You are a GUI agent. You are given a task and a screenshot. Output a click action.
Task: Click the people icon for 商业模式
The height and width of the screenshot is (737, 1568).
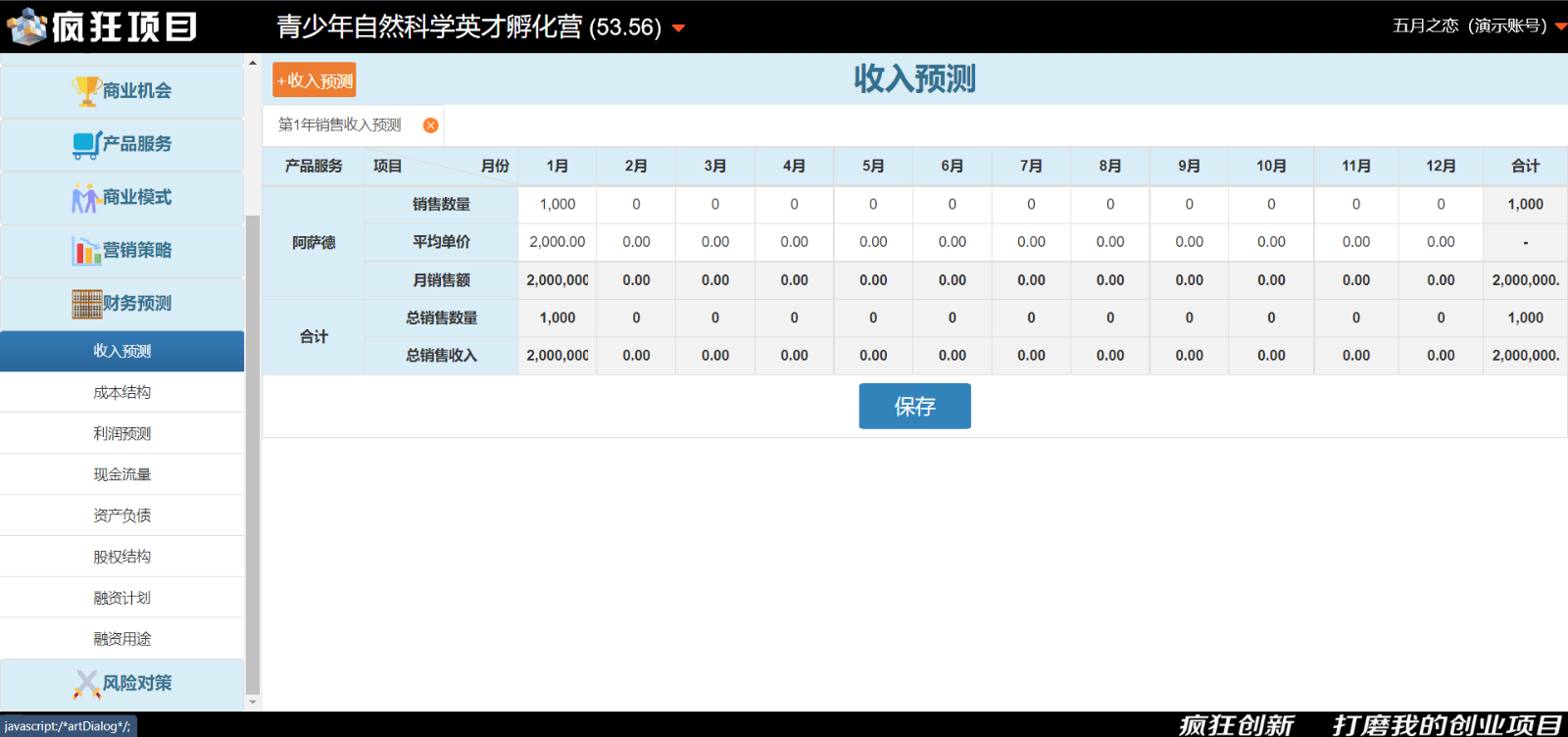click(85, 198)
